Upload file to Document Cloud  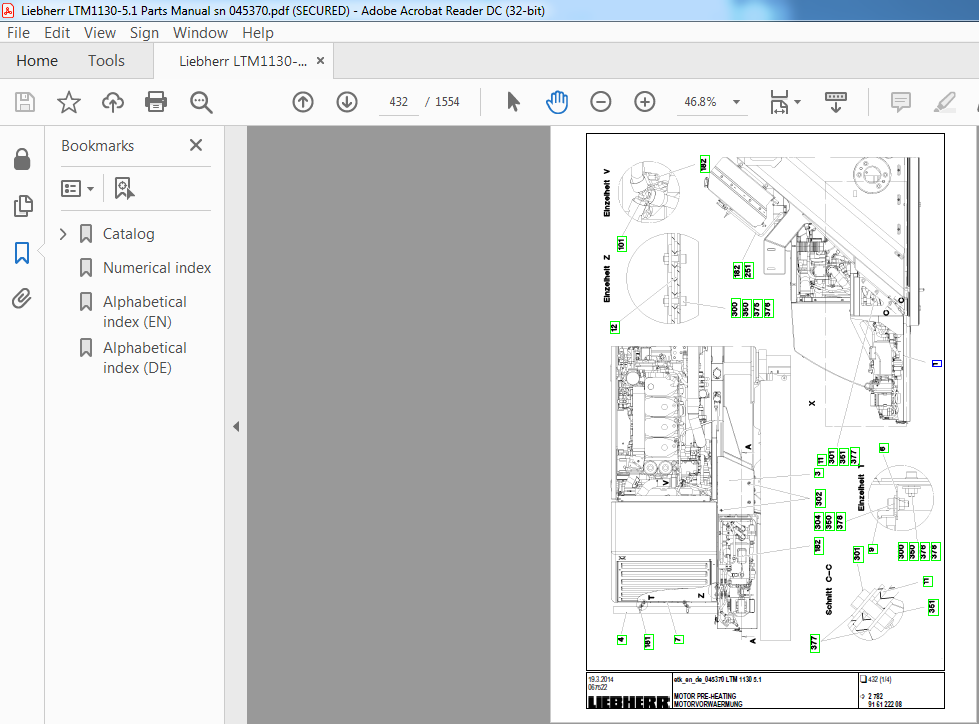[x=113, y=102]
